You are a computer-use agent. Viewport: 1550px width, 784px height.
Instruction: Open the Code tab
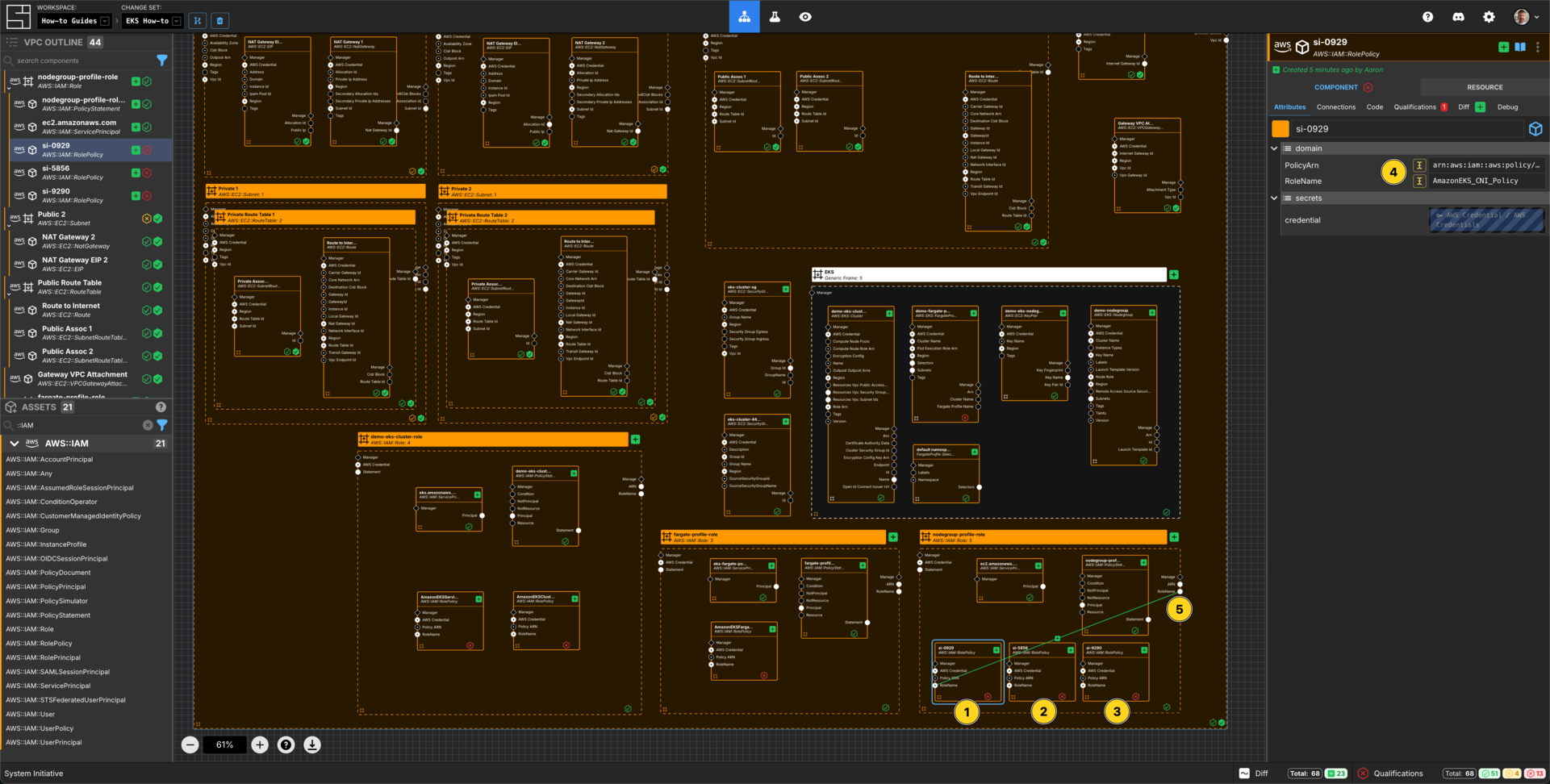(x=1375, y=107)
